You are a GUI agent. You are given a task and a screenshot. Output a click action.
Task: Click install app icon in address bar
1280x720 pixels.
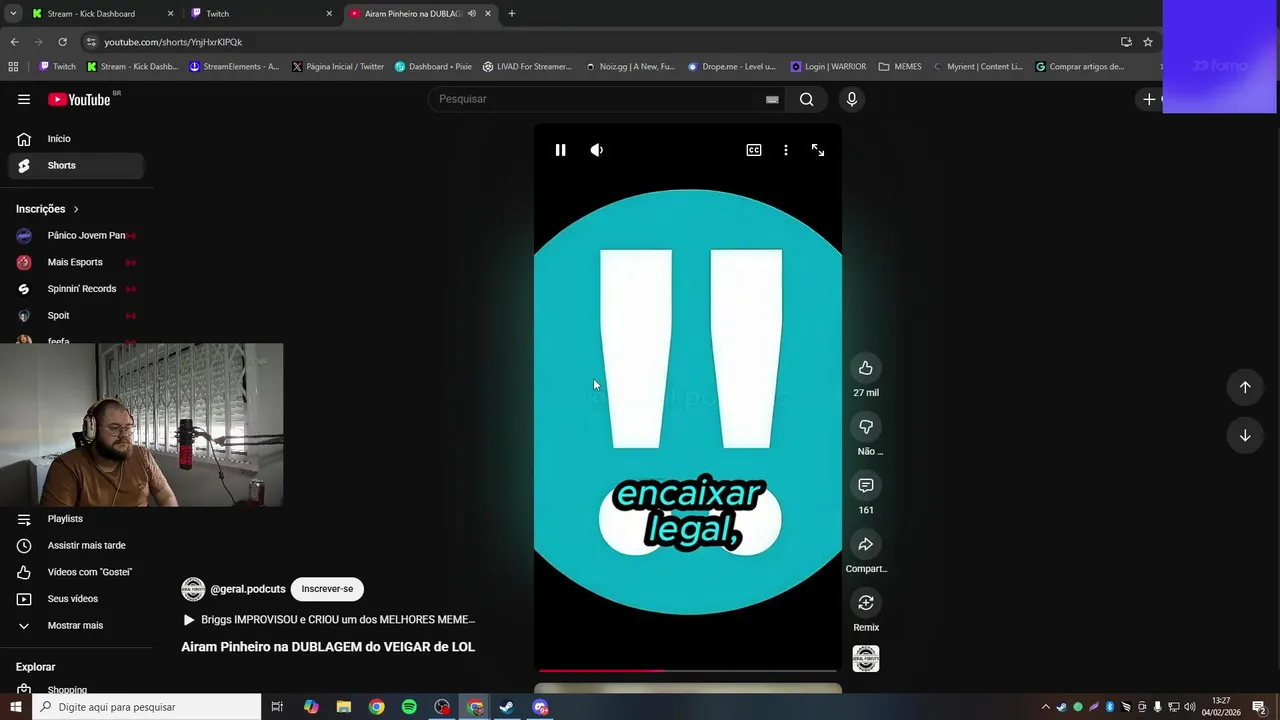pyautogui.click(x=1126, y=42)
